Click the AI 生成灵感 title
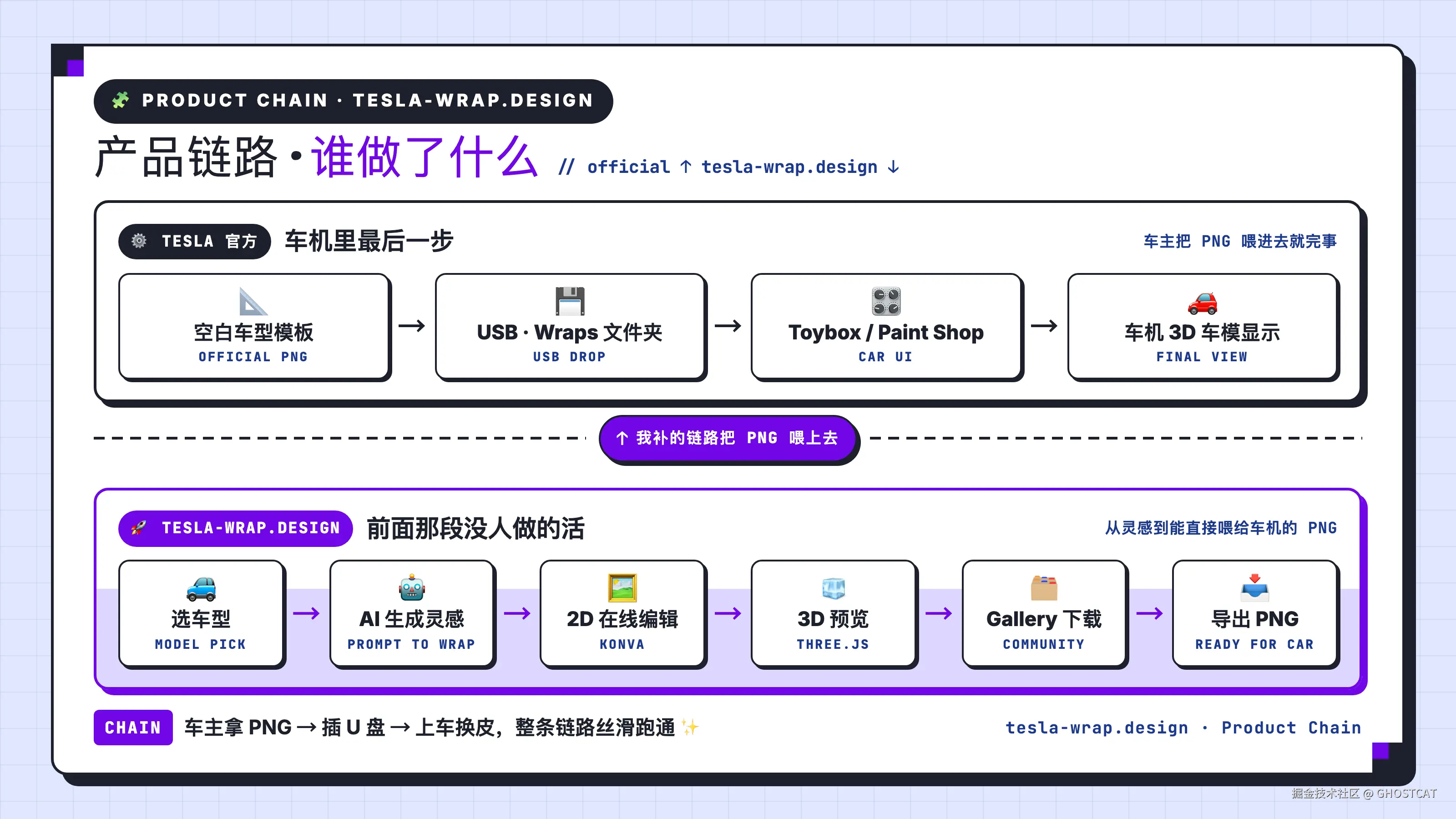This screenshot has height=819, width=1456. (x=411, y=619)
